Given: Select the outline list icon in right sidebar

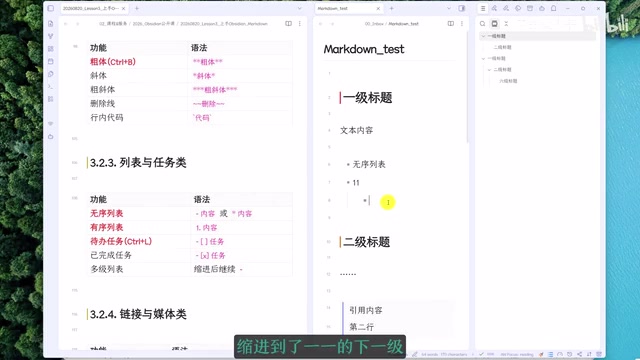Looking at the screenshot, I should click(483, 8).
